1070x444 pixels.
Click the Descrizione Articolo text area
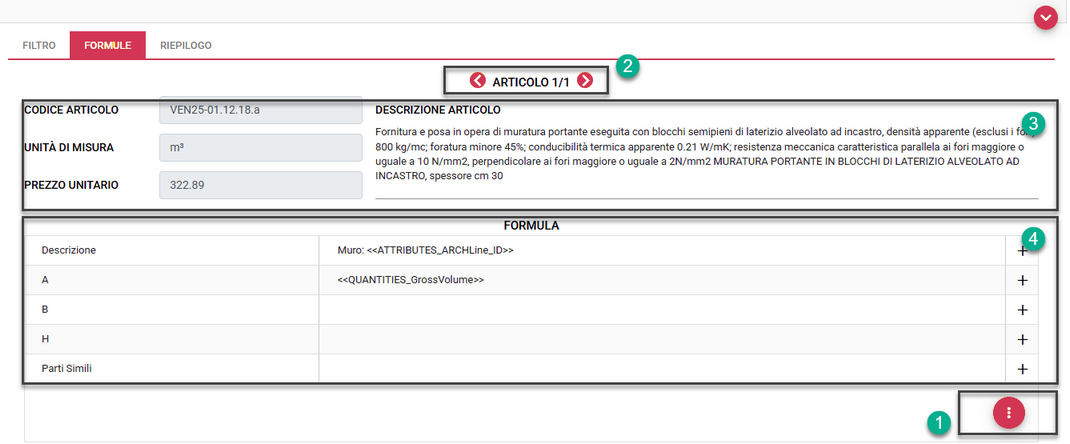point(700,154)
